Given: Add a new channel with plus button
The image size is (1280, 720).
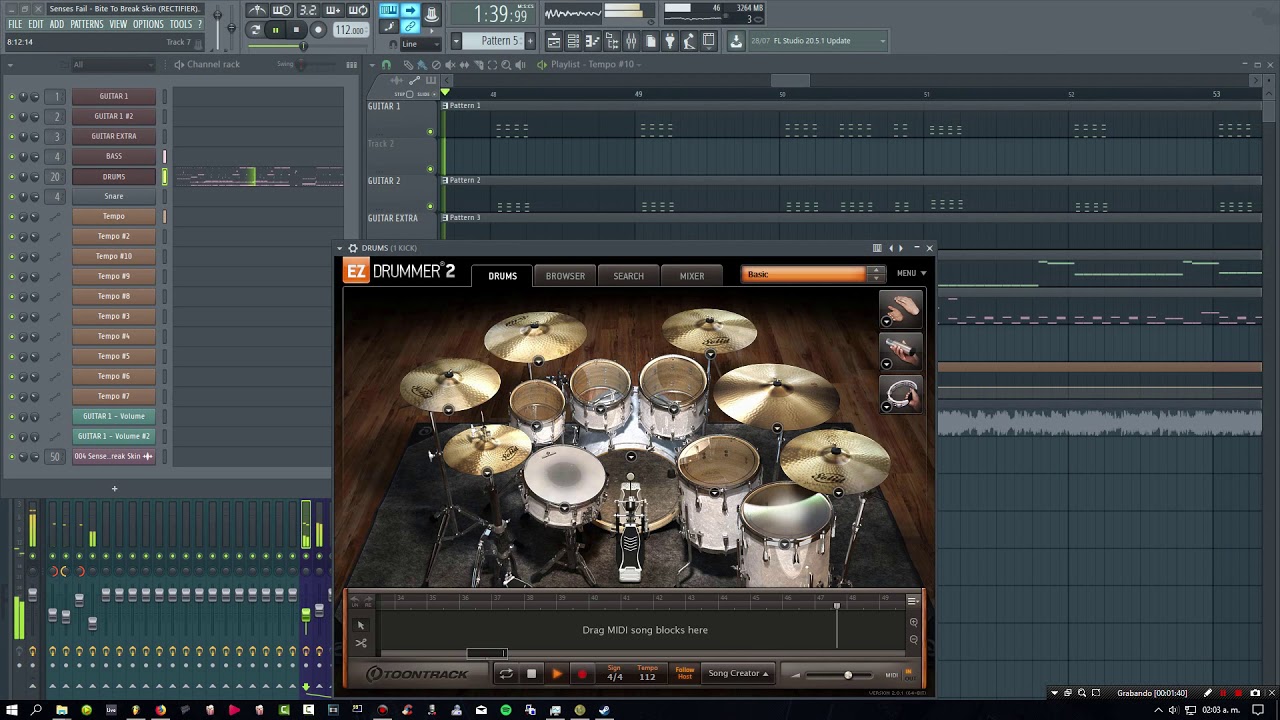Looking at the screenshot, I should click(x=114, y=489).
